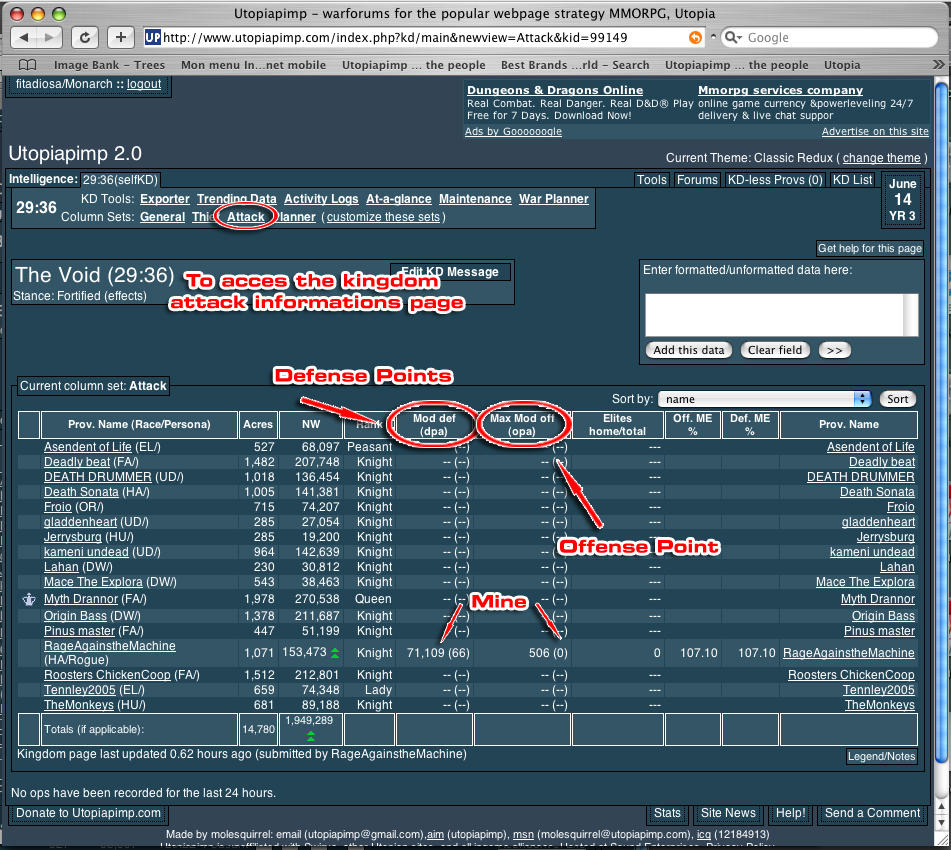Open the Exporter KD tool
The image size is (951, 850).
[165, 199]
